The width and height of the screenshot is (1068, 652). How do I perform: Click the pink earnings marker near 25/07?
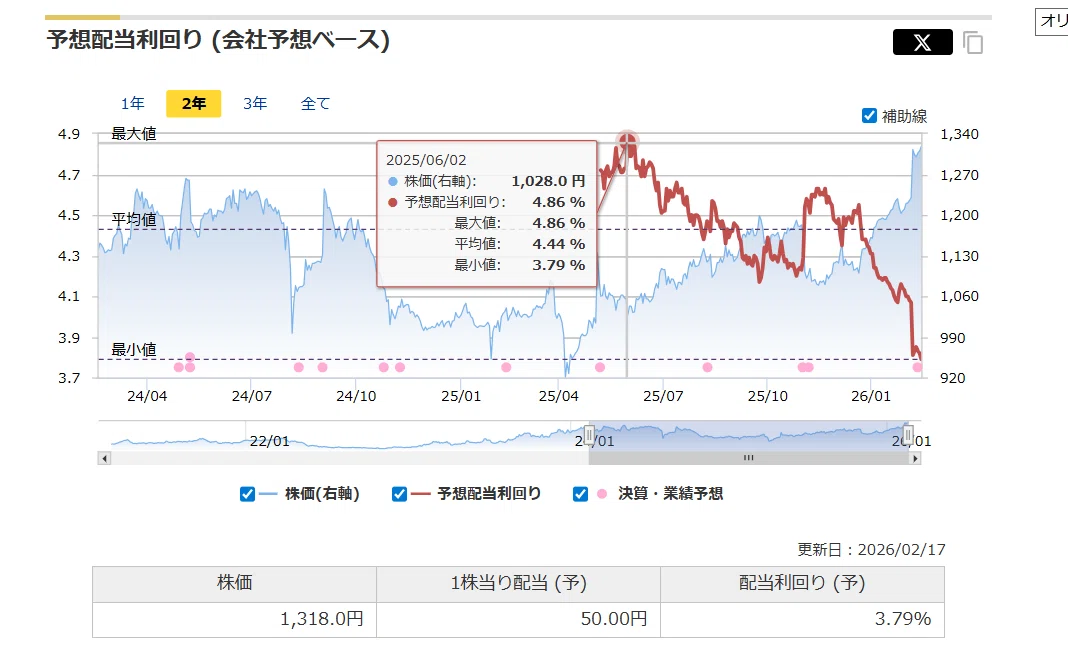pos(708,367)
